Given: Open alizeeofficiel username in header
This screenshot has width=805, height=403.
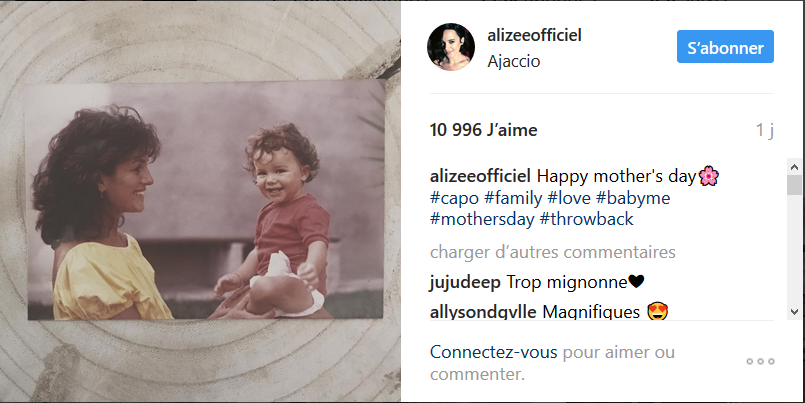Looking at the screenshot, I should click(534, 35).
